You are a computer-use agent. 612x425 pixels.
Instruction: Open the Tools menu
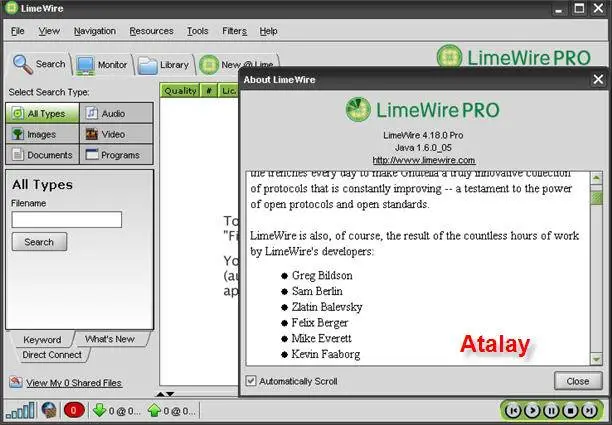coord(197,31)
